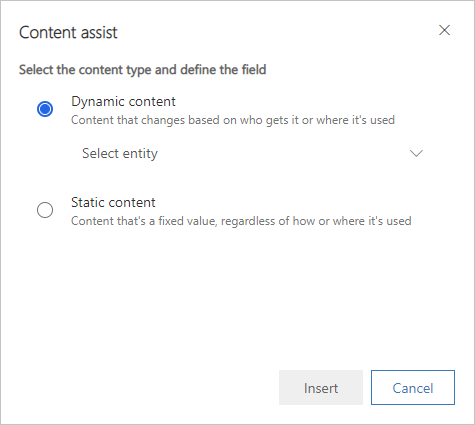
Task: Click the blue-outlined Cancel button
Action: [413, 388]
